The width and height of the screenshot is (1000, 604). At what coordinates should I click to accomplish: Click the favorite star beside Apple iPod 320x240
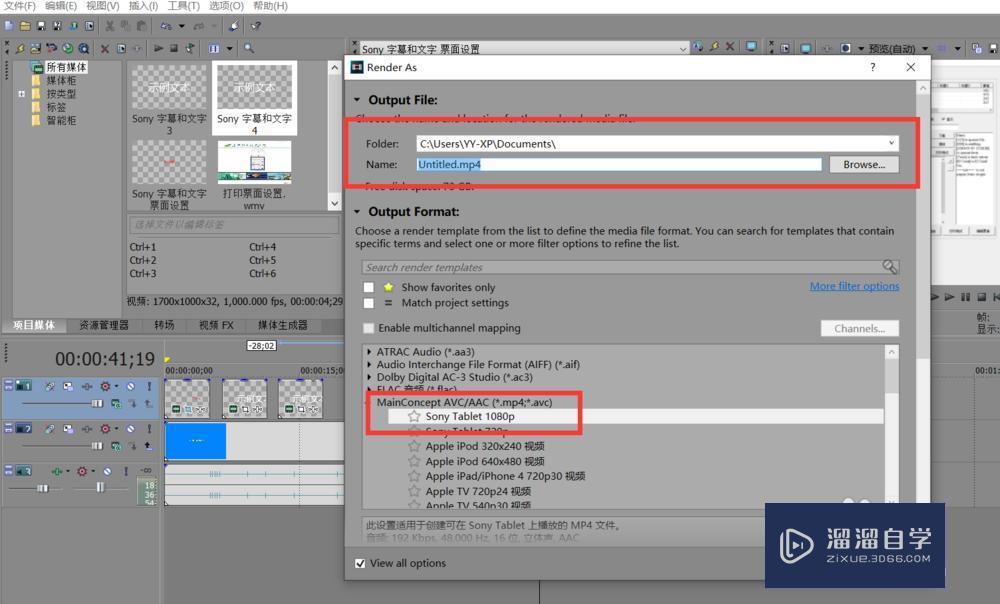point(414,446)
